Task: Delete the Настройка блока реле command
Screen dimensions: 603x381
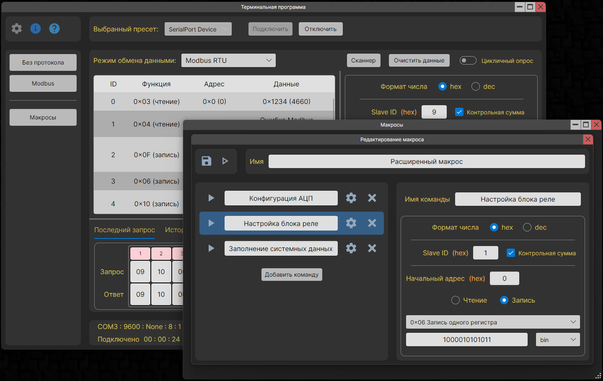Action: (372, 223)
